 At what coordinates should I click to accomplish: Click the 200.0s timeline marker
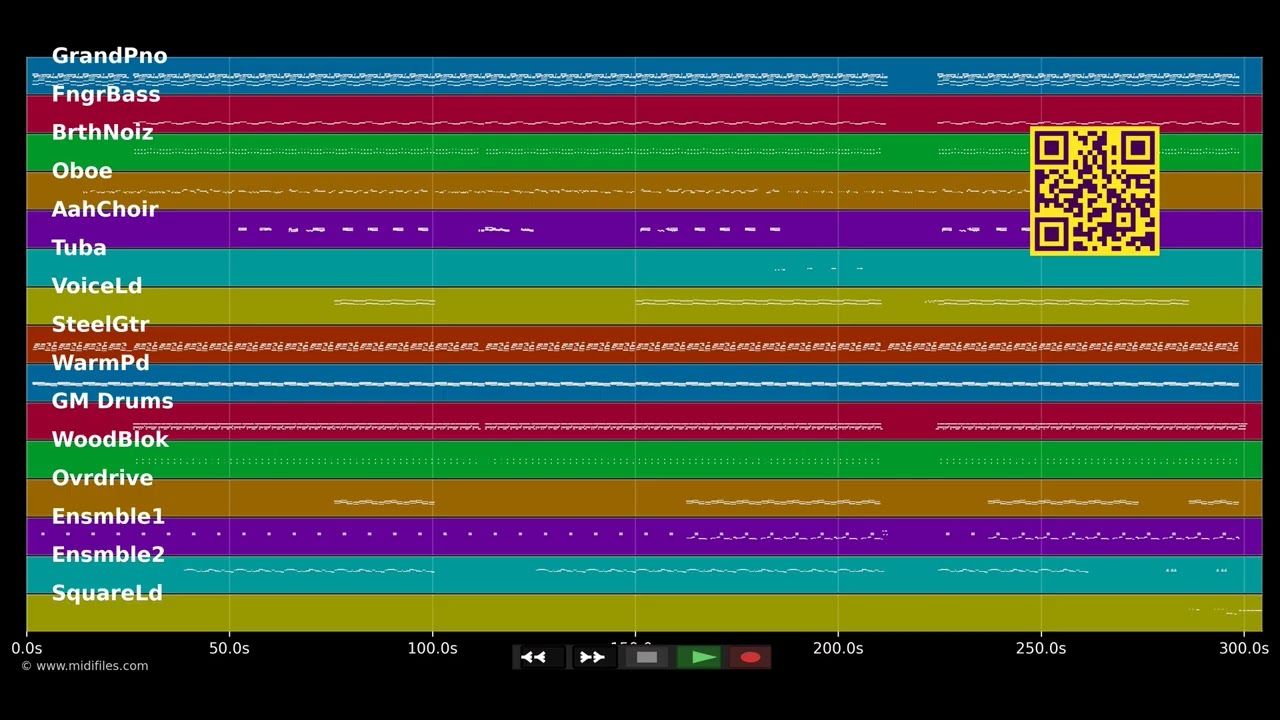[x=838, y=648]
